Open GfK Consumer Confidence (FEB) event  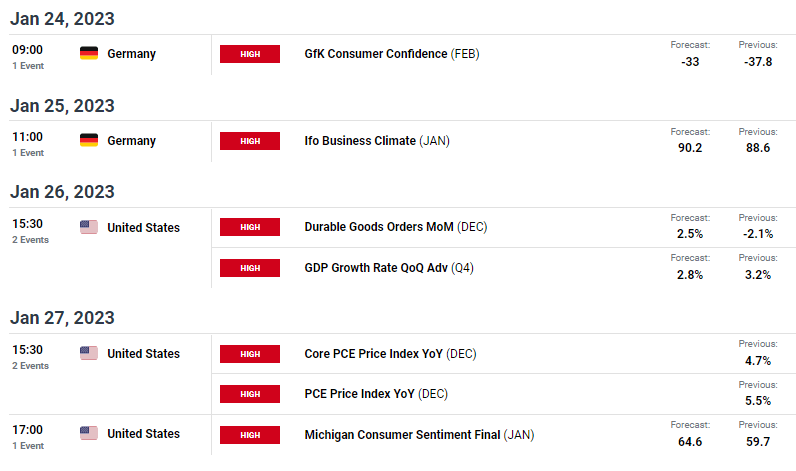(x=392, y=54)
